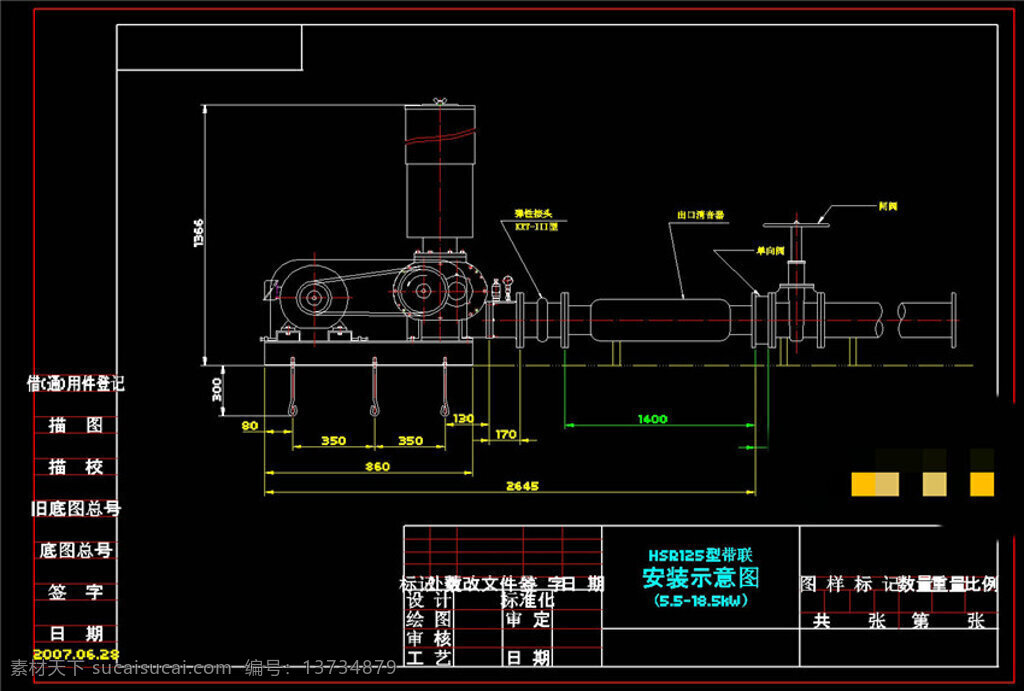Screen dimensions: 1024x691
Task: Click the 标准化 cell in title block
Action: (x=528, y=600)
